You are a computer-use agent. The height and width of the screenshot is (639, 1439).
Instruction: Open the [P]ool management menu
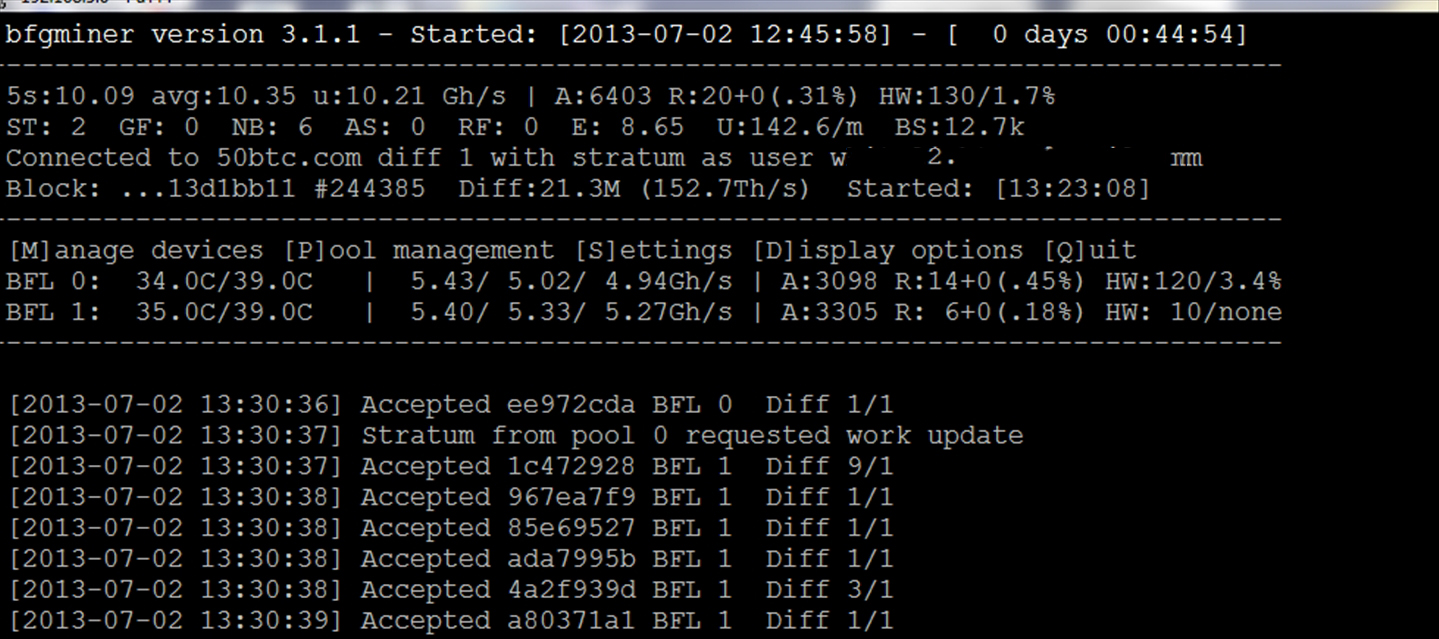(419, 250)
